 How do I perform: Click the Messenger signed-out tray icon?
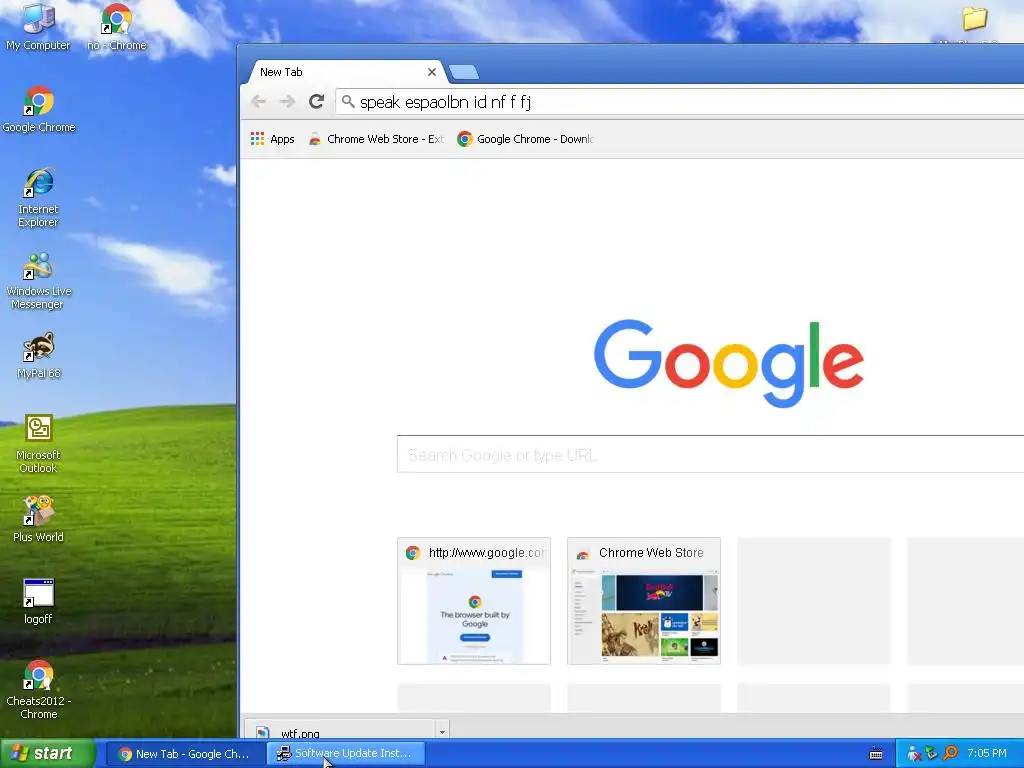pyautogui.click(x=914, y=754)
